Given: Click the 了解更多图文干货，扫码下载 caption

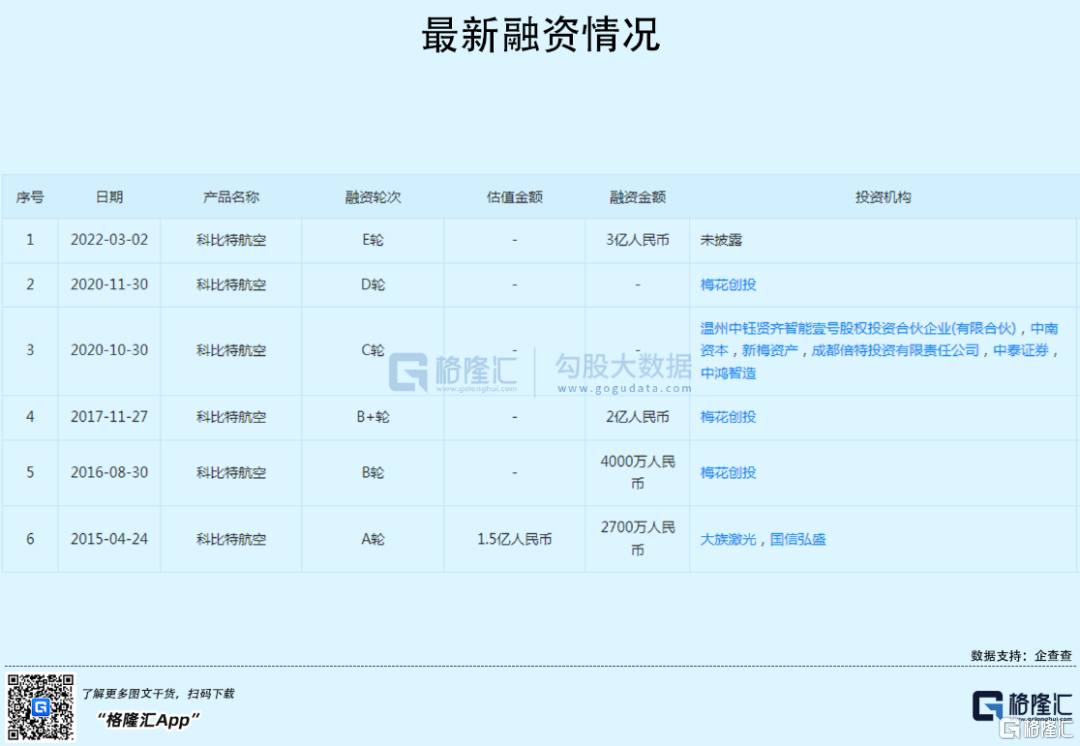Looking at the screenshot, I should 158,694.
